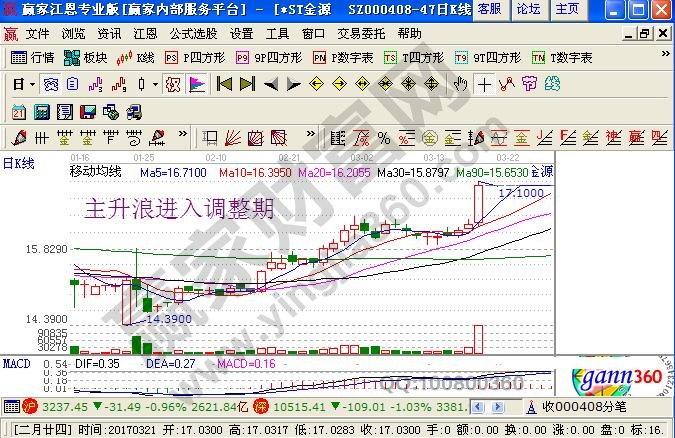Click the 主页 button in title bar

pyautogui.click(x=567, y=9)
